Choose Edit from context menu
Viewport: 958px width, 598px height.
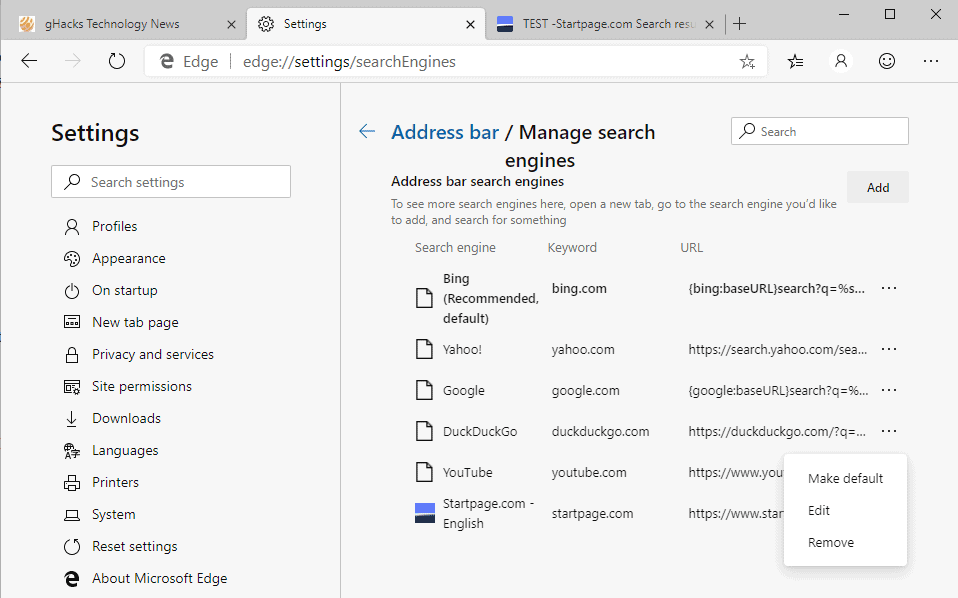[x=845, y=510]
